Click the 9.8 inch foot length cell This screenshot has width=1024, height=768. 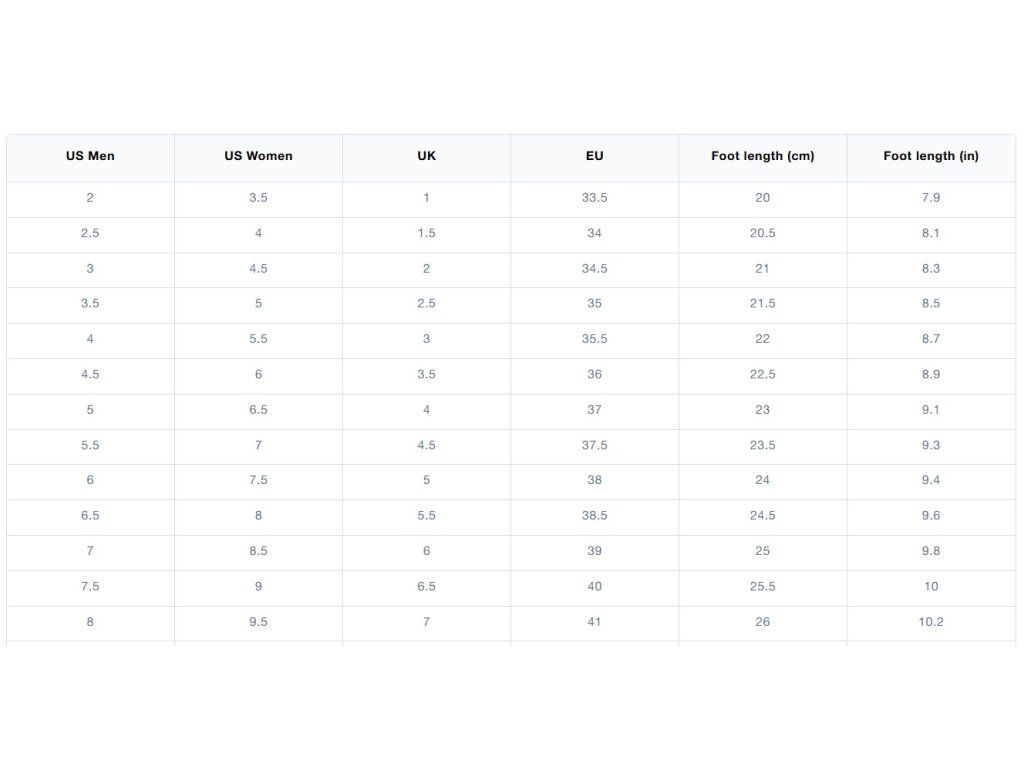[931, 552]
